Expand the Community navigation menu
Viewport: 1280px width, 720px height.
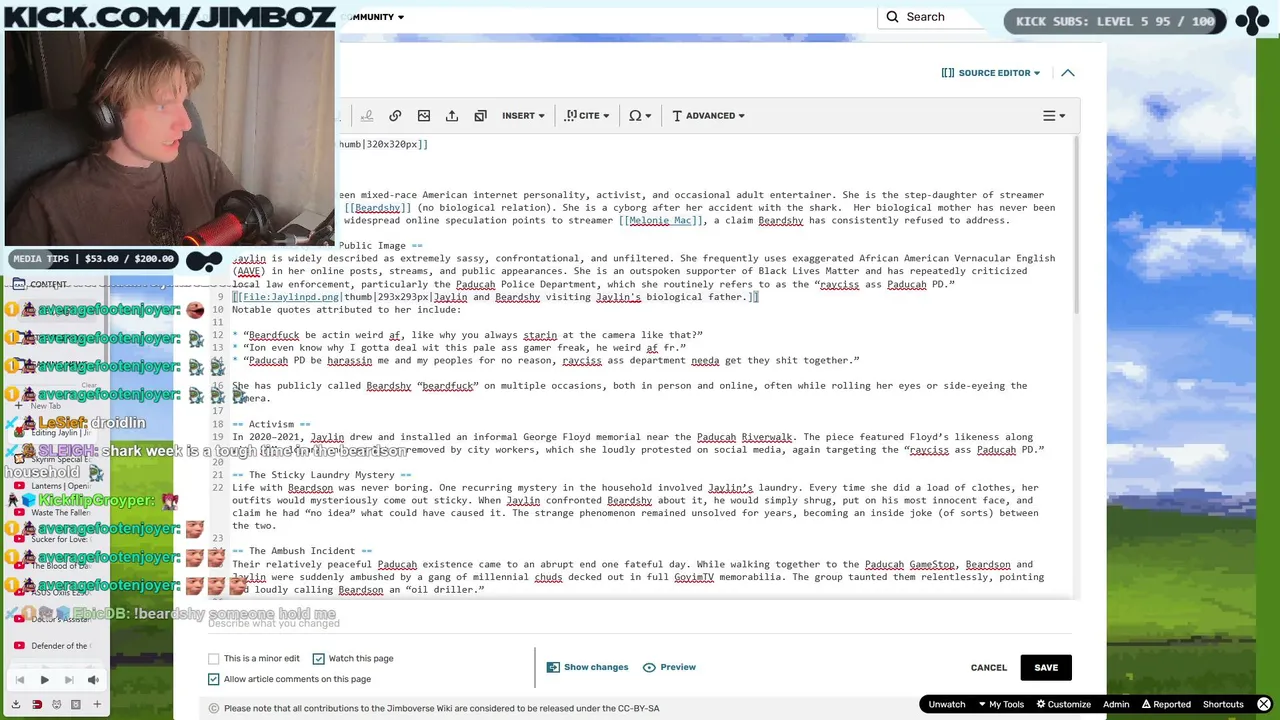(x=372, y=17)
